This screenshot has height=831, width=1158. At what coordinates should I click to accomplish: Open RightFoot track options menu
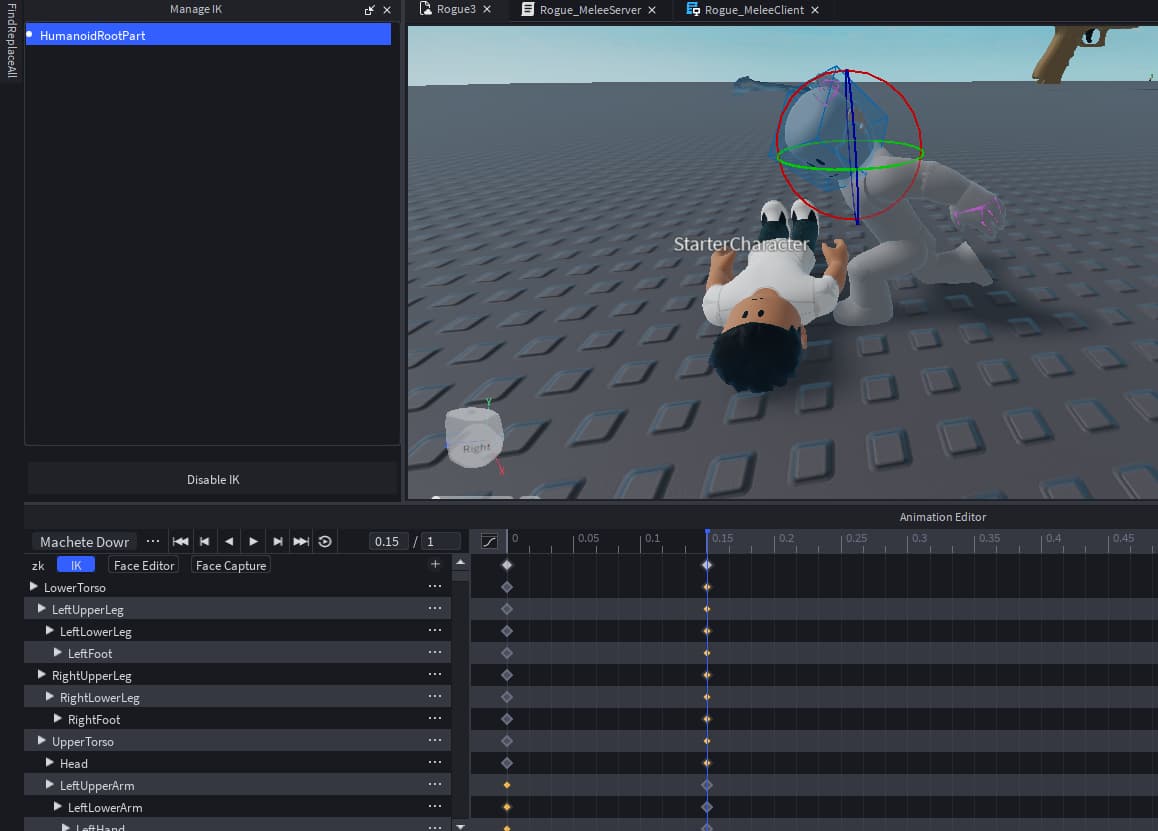click(435, 718)
